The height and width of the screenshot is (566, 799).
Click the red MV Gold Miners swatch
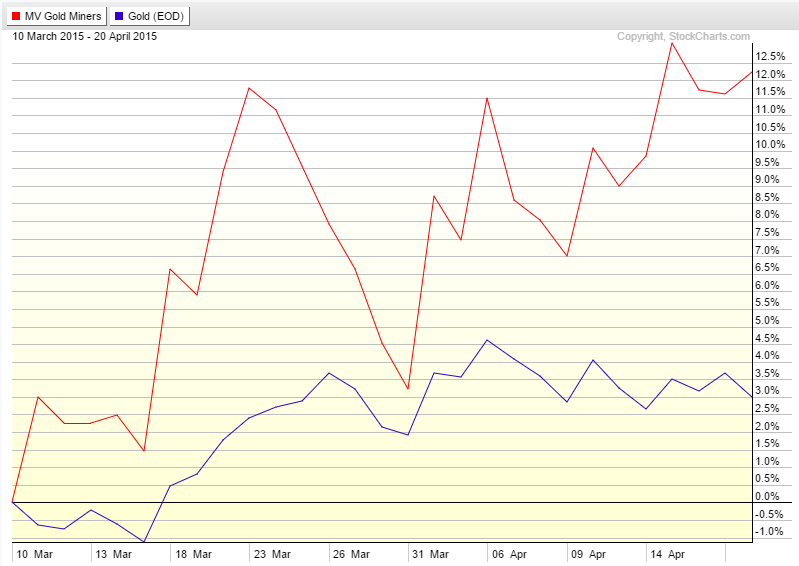click(16, 16)
